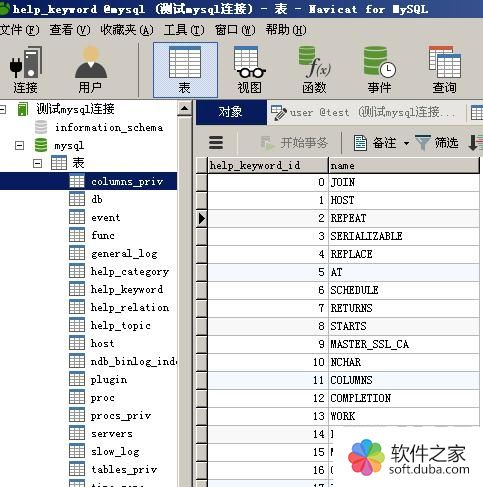Click the cut-off tab right of user @test

click(x=476, y=113)
